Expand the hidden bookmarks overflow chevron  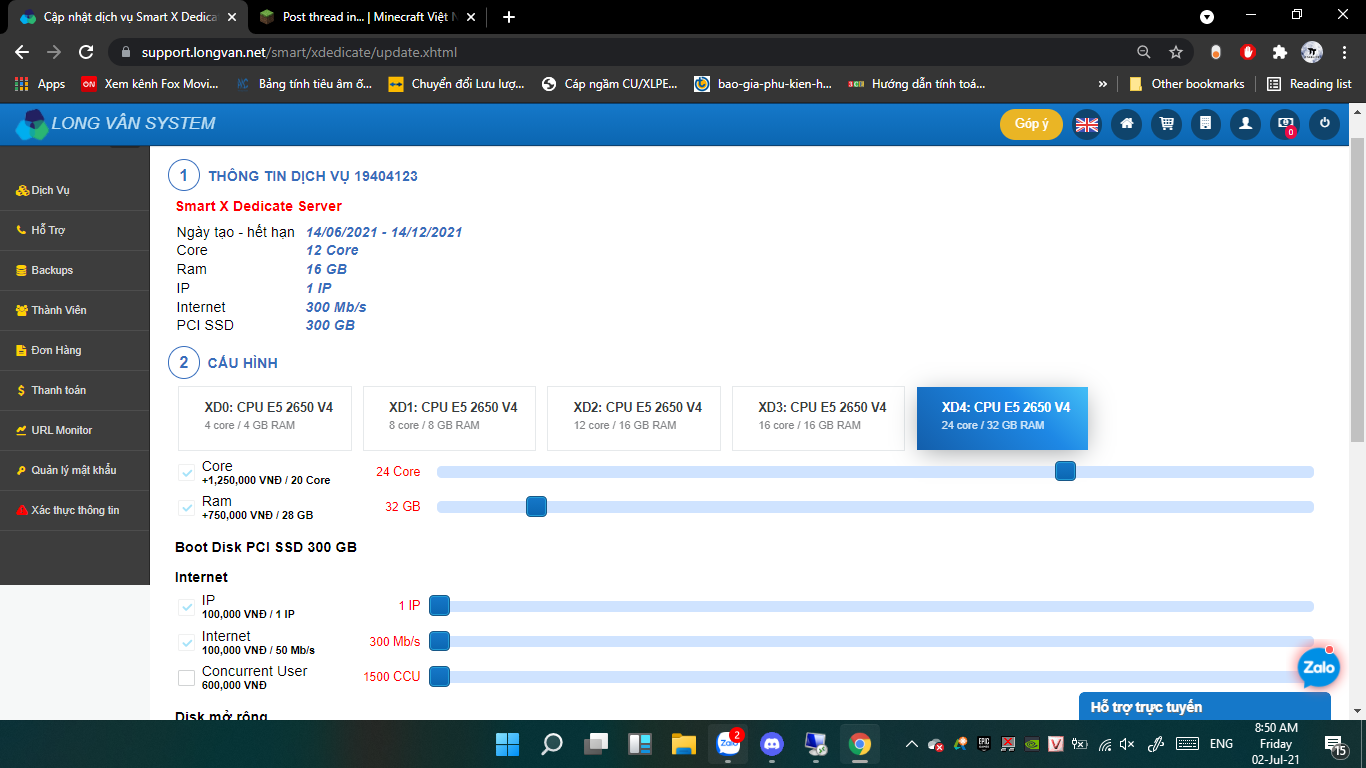[x=1103, y=84]
